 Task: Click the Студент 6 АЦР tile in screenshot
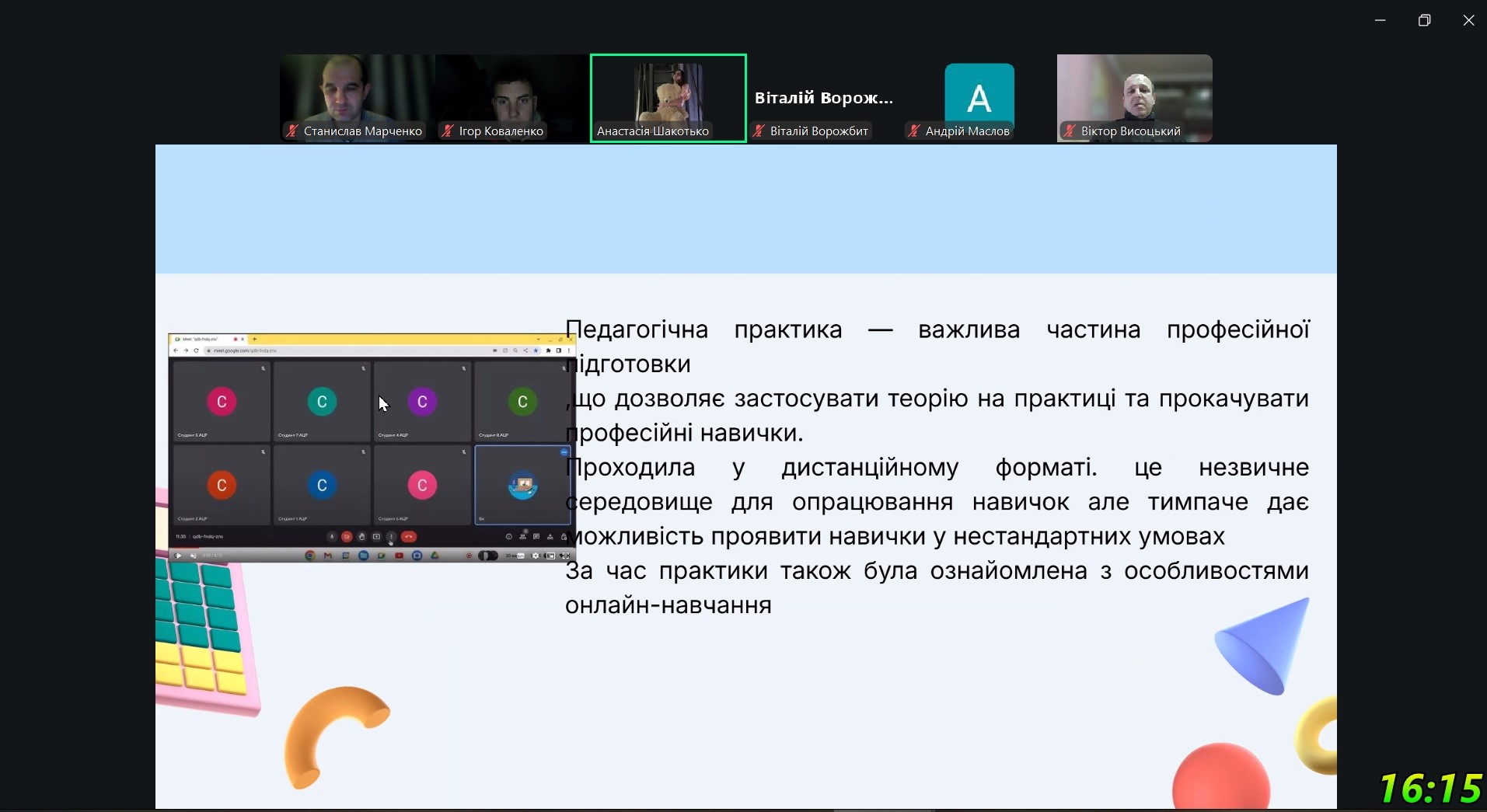(x=422, y=485)
